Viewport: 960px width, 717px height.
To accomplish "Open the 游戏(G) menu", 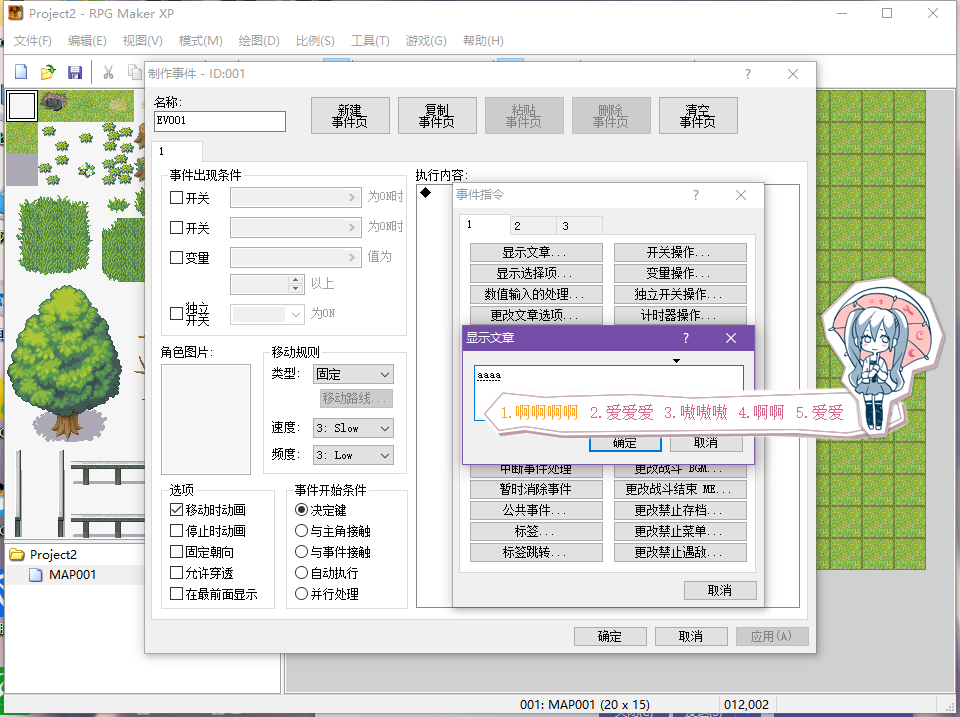I will click(426, 40).
